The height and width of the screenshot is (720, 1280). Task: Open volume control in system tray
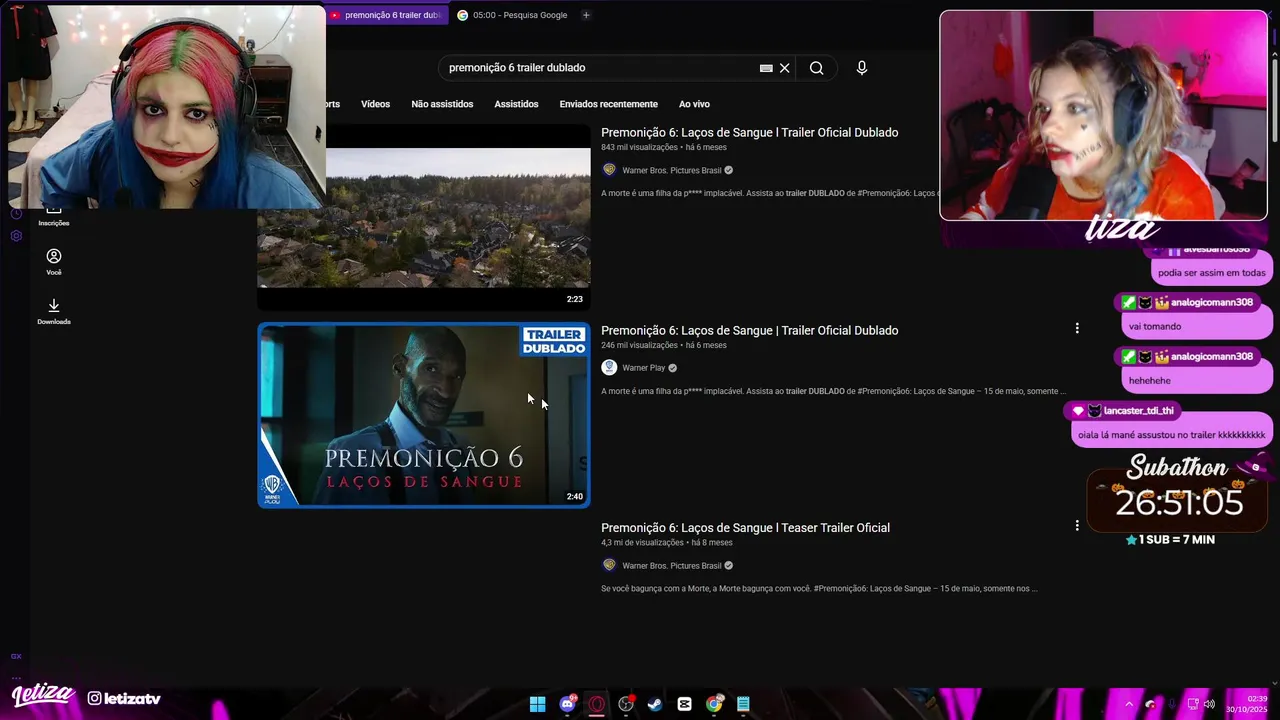point(1209,704)
